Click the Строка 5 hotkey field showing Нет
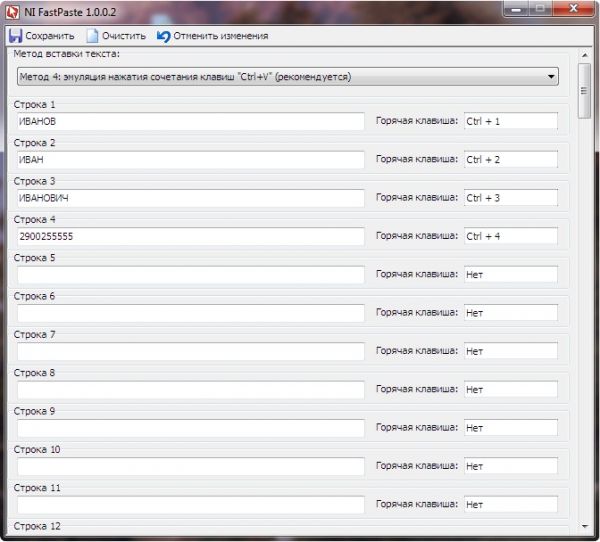The width and height of the screenshot is (600, 542). (x=511, y=274)
